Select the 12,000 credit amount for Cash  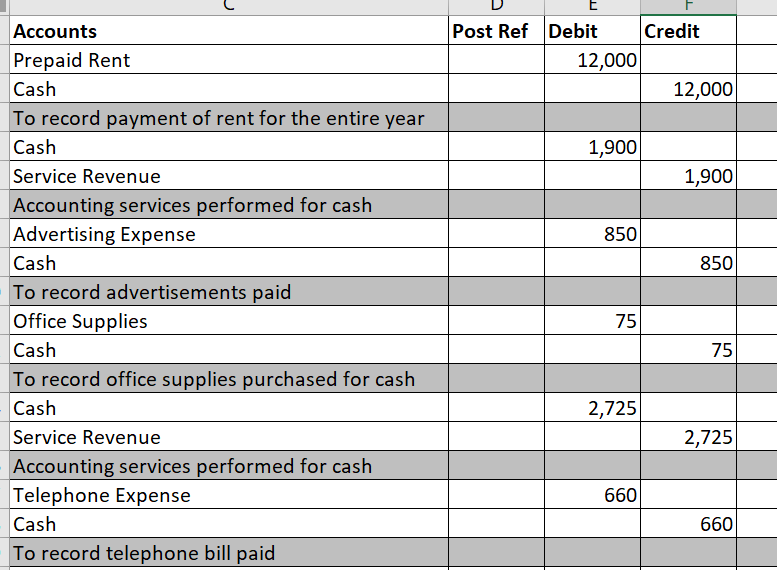pos(688,89)
